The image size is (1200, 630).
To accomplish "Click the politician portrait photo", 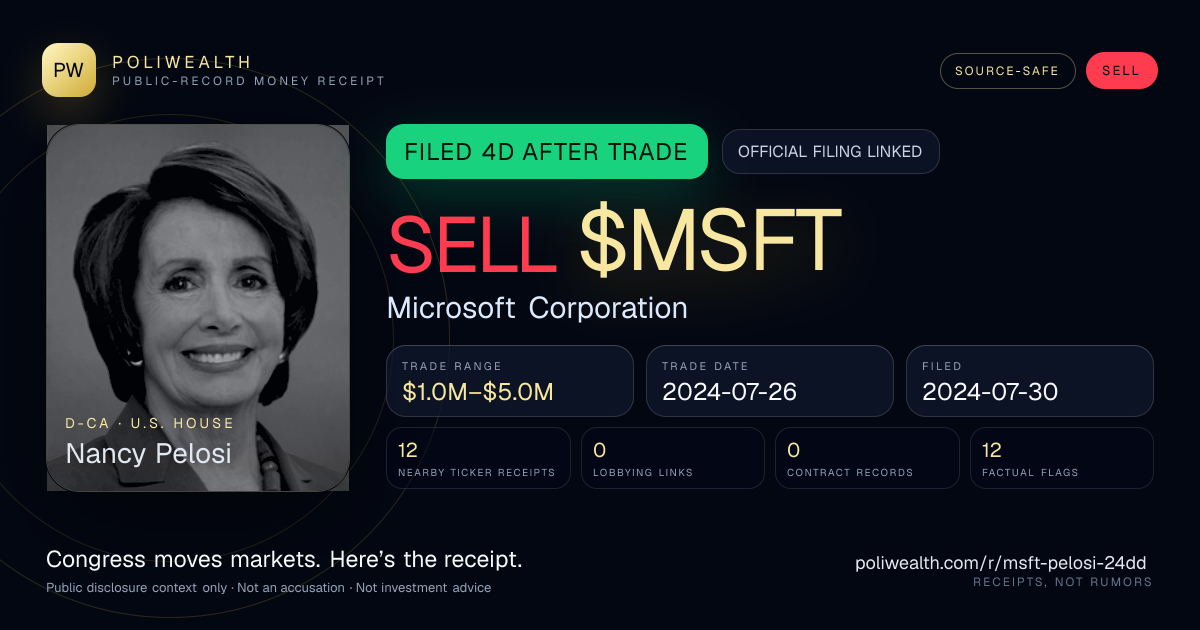I will (198, 308).
